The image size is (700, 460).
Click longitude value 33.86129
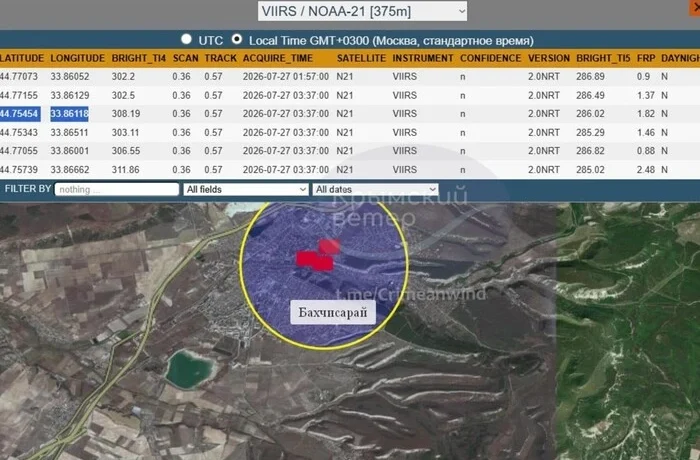(70, 95)
